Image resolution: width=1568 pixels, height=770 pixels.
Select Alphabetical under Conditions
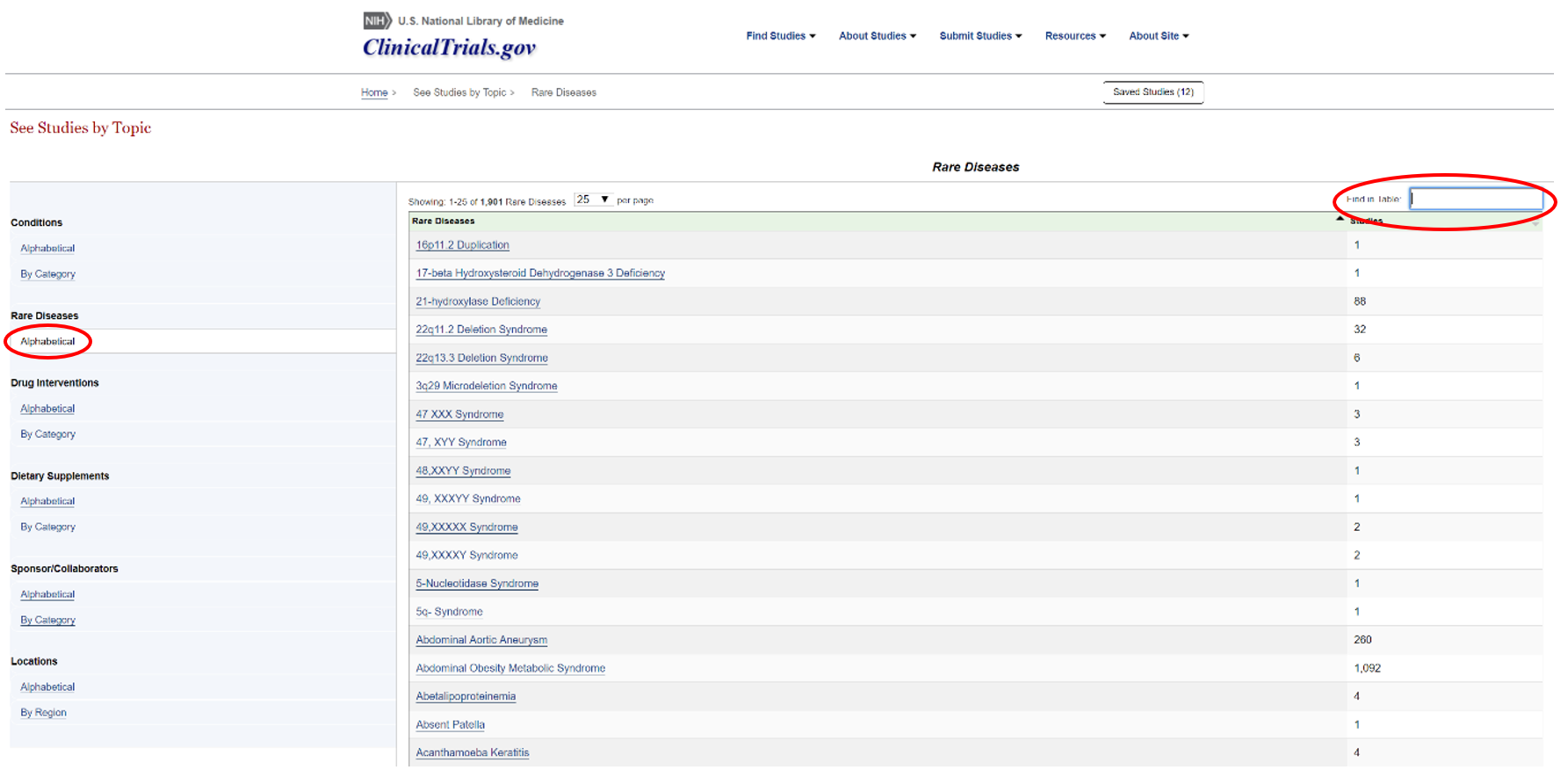point(47,249)
